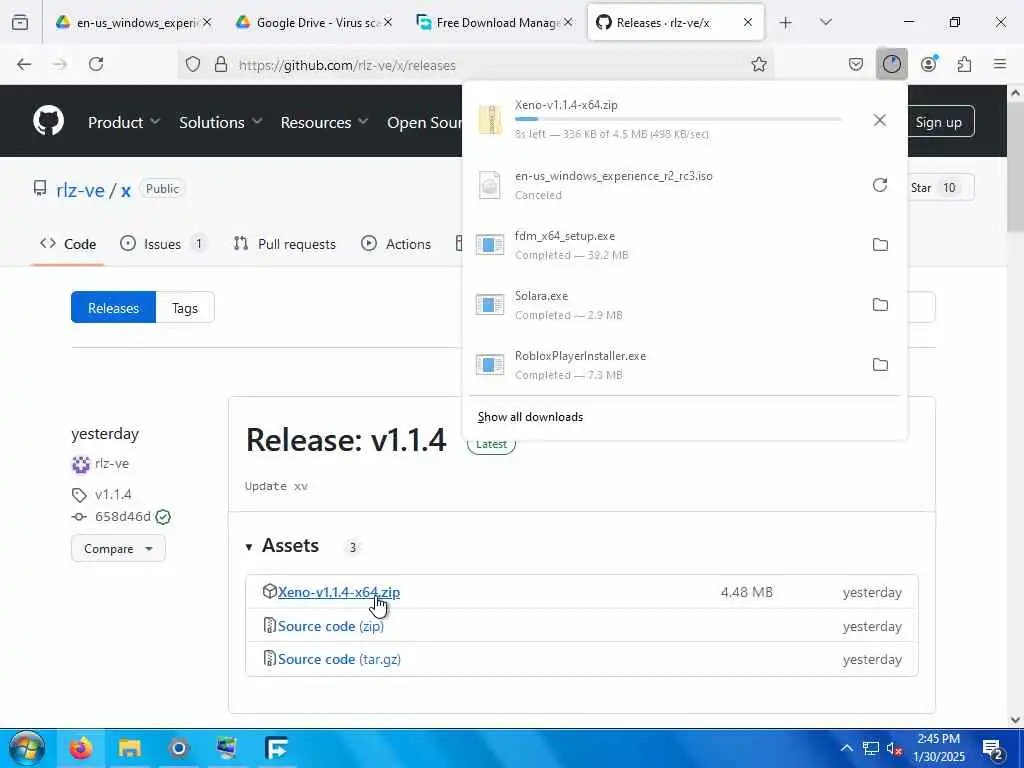Click the GitHub logo icon
Screen dimensions: 1024x768
point(48,121)
